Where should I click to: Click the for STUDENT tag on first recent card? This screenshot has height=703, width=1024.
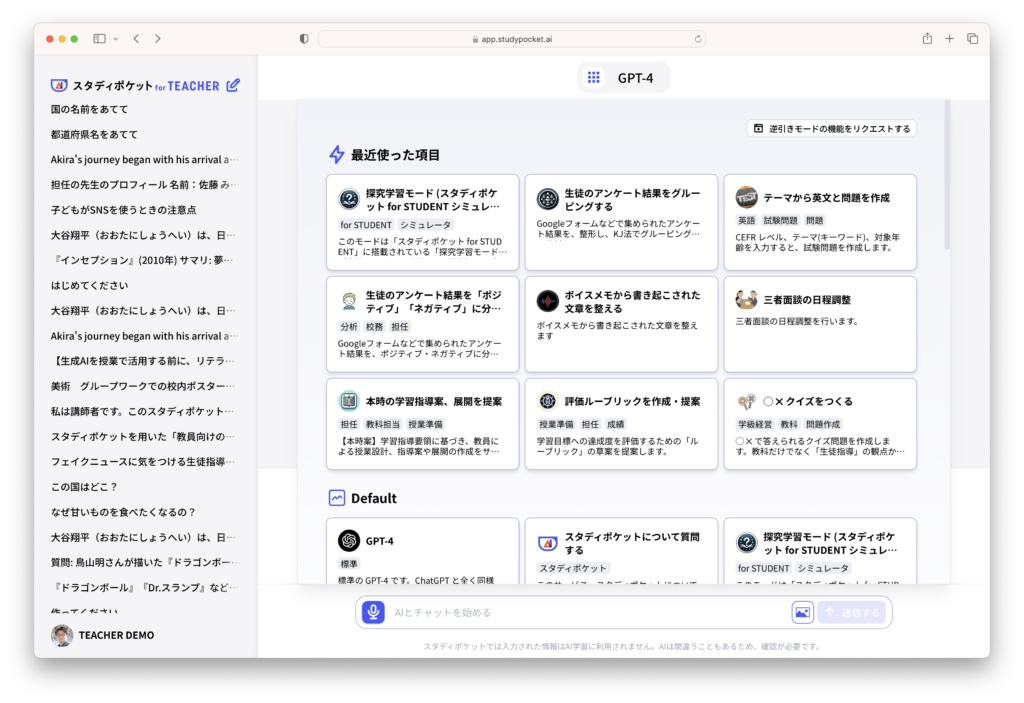[x=366, y=225]
